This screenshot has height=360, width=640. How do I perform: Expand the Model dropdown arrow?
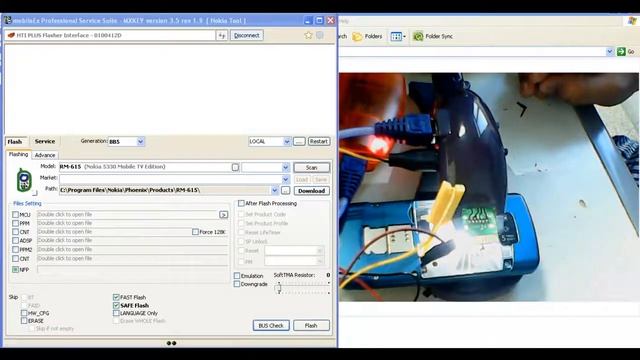tap(285, 167)
